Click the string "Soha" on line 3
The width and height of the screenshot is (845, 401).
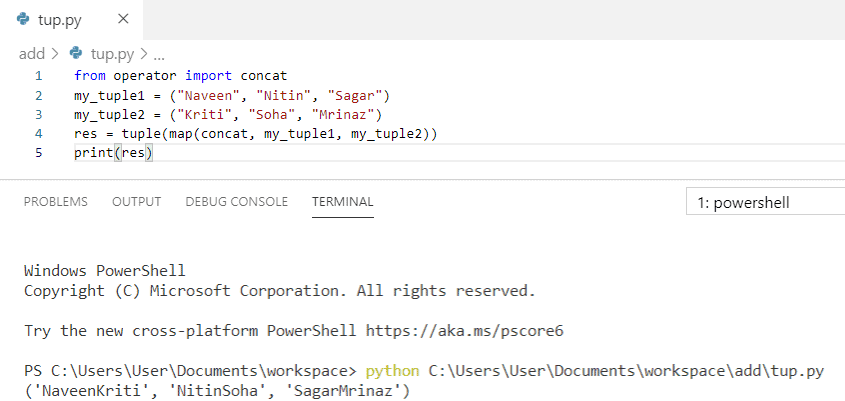click(276, 115)
